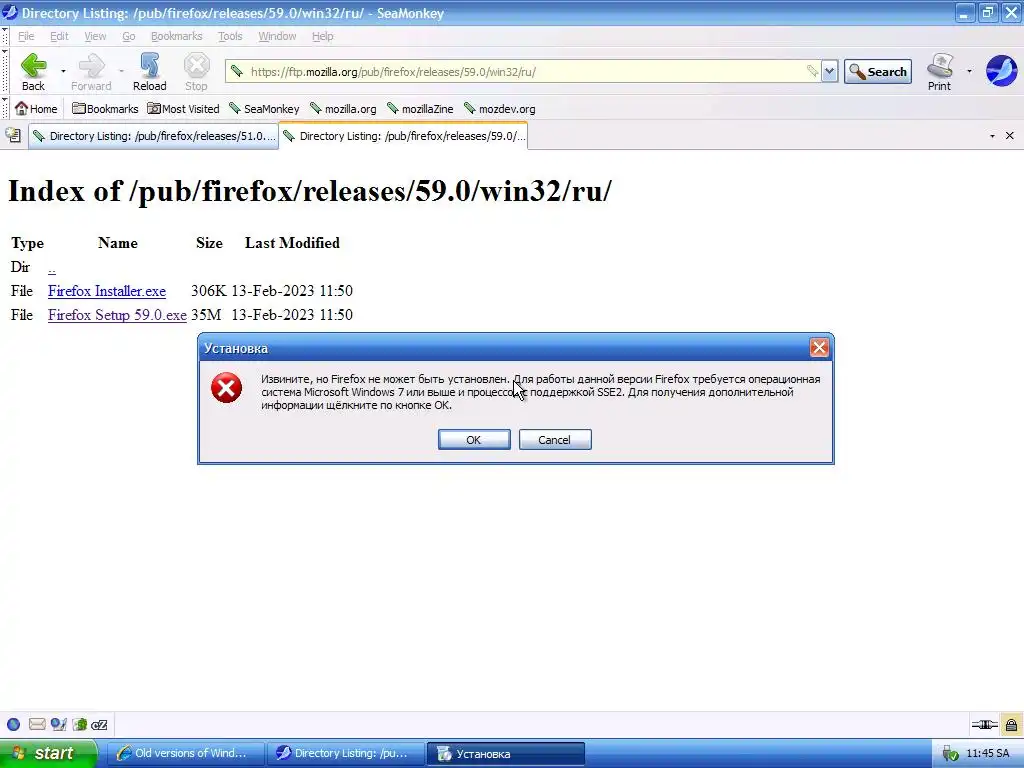
Task: Click the system tray security shield icon
Action: pos(950,754)
